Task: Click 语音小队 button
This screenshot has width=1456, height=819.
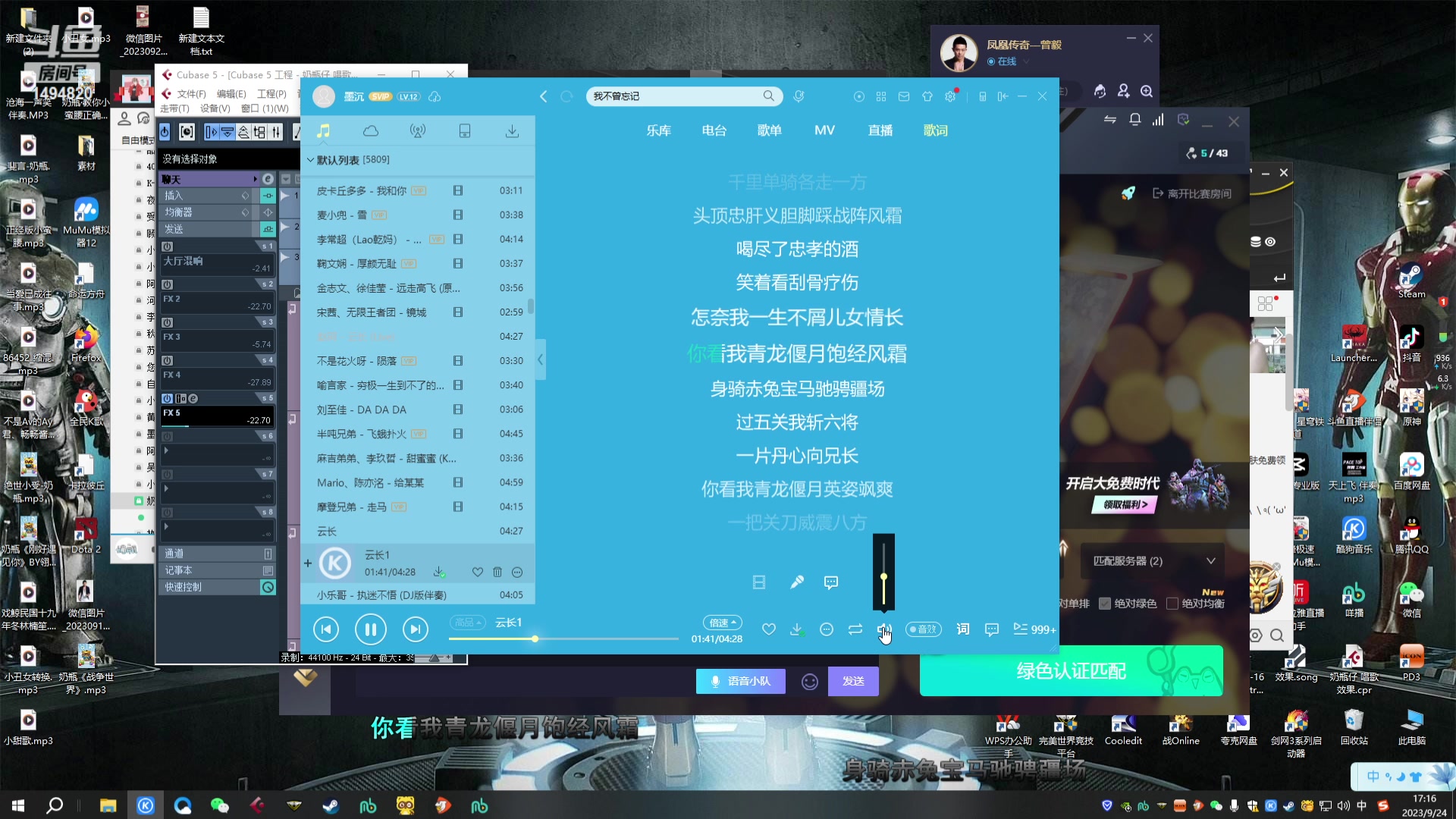Action: coord(740,681)
